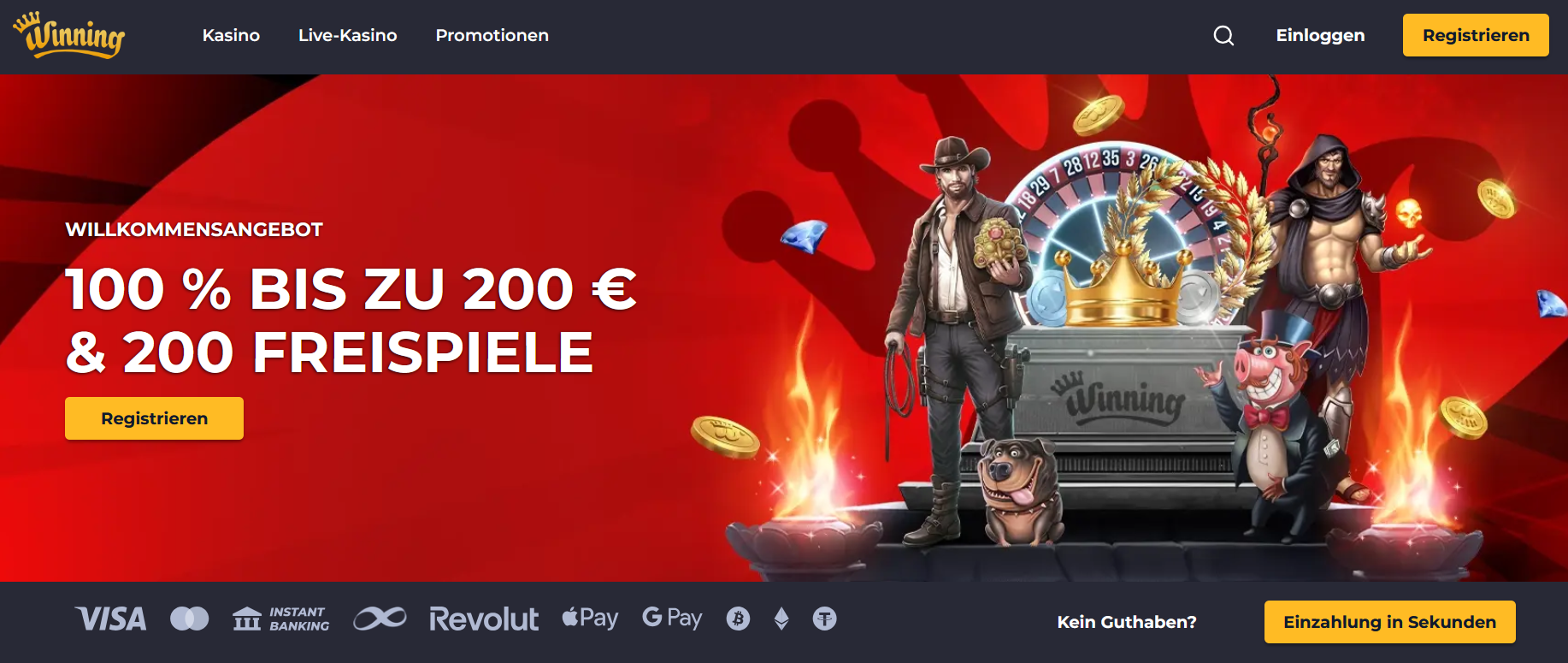
Task: Select the Mastercard payment icon
Action: point(190,619)
